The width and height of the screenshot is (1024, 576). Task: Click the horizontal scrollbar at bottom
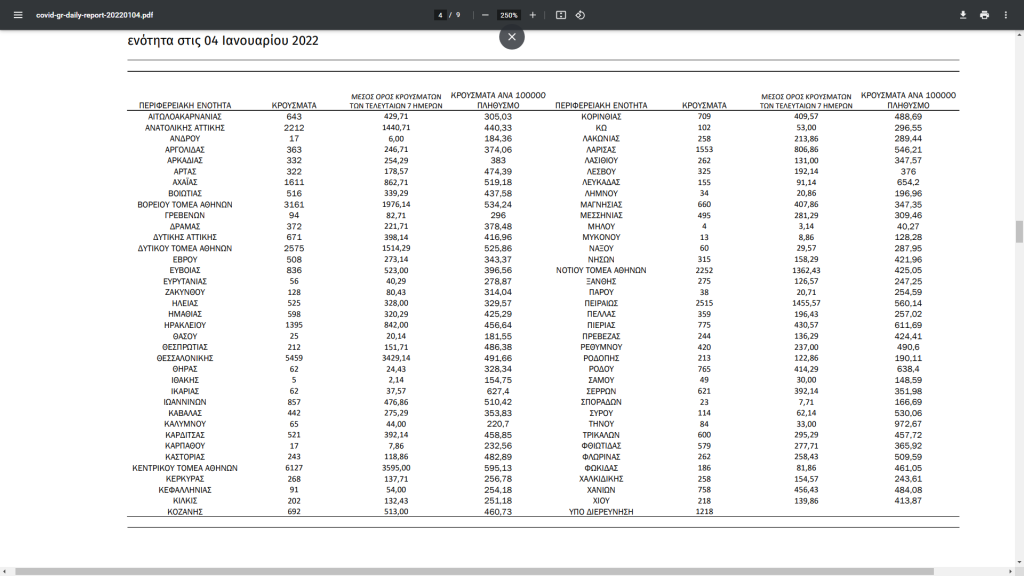474,571
